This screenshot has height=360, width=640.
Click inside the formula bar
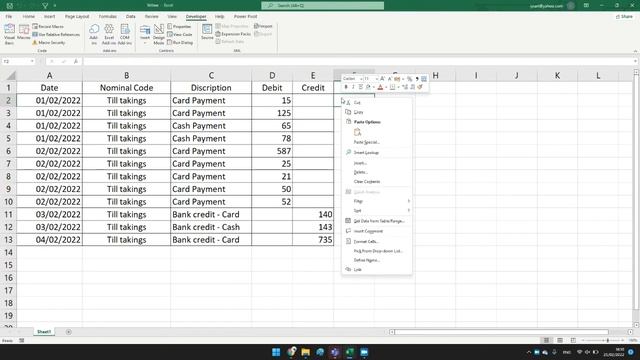(x=358, y=61)
